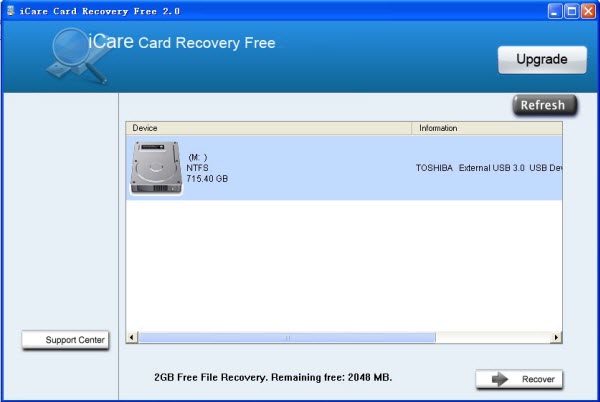Click the 715.40 GB size text
Screen dimensions: 600x402
coord(207,179)
